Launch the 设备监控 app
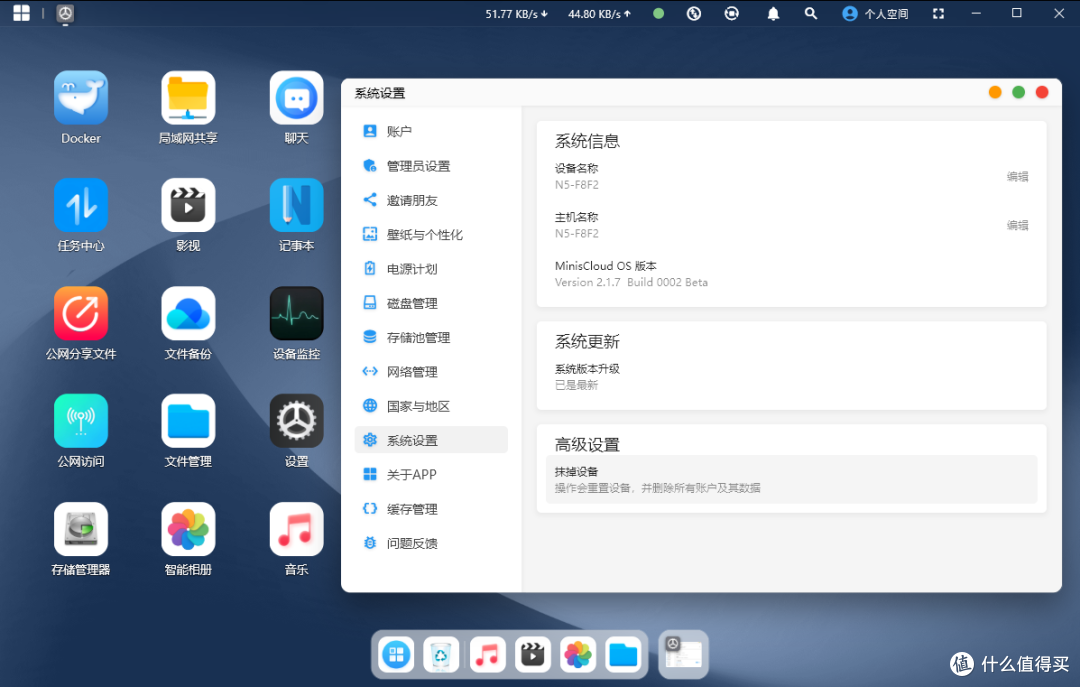Image resolution: width=1080 pixels, height=687 pixels. 296,314
